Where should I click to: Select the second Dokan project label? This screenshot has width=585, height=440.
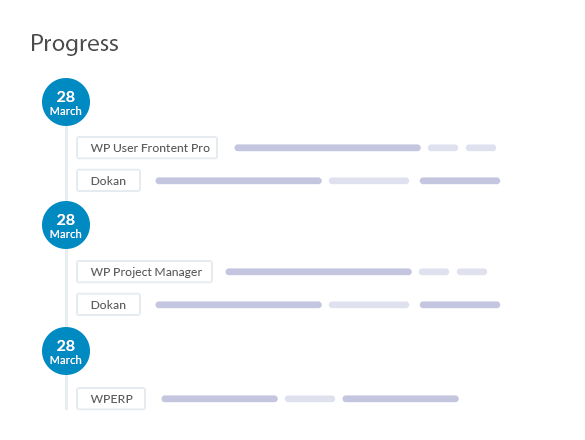tap(109, 305)
